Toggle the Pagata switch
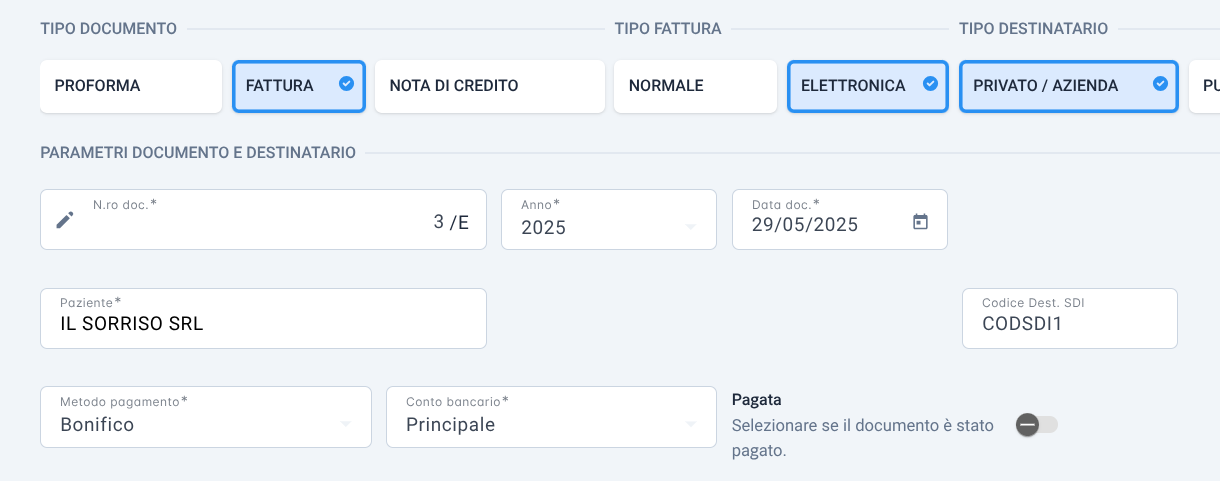Screen dimensions: 1220x481 coord(1037,425)
